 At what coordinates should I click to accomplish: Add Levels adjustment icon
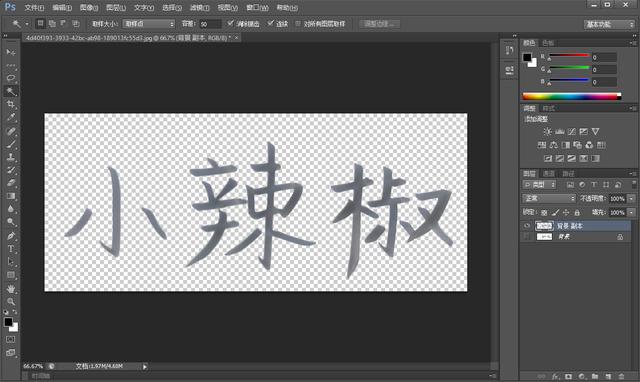pyautogui.click(x=560, y=131)
